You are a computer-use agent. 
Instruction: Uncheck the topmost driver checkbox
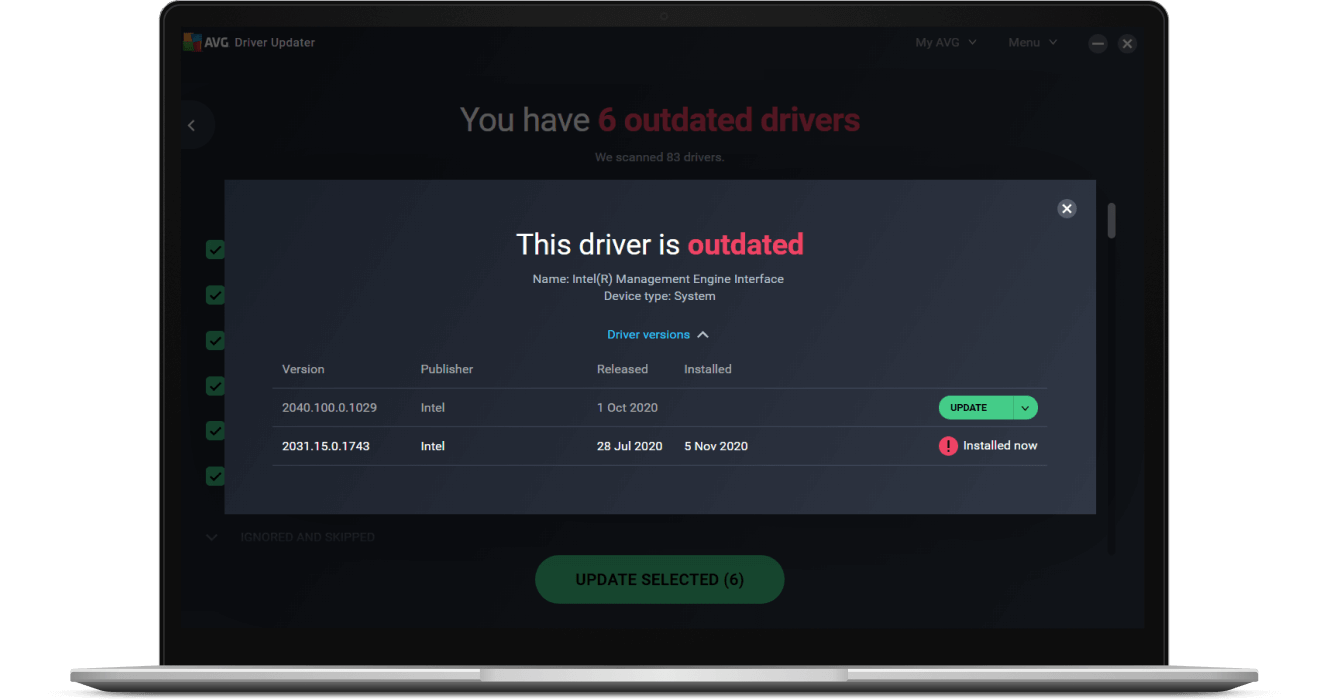215,249
